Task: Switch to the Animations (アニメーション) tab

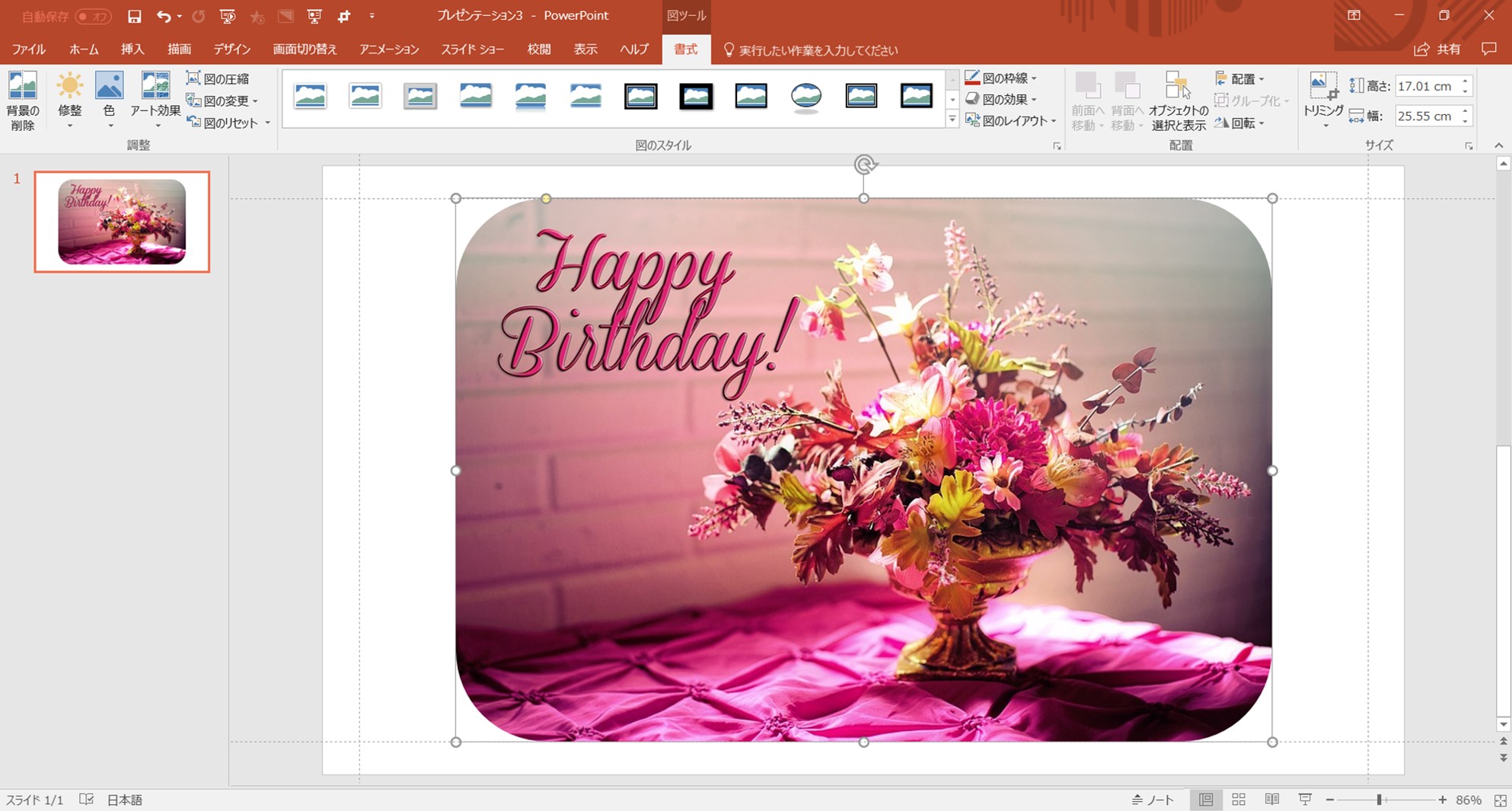Action: 389,49
